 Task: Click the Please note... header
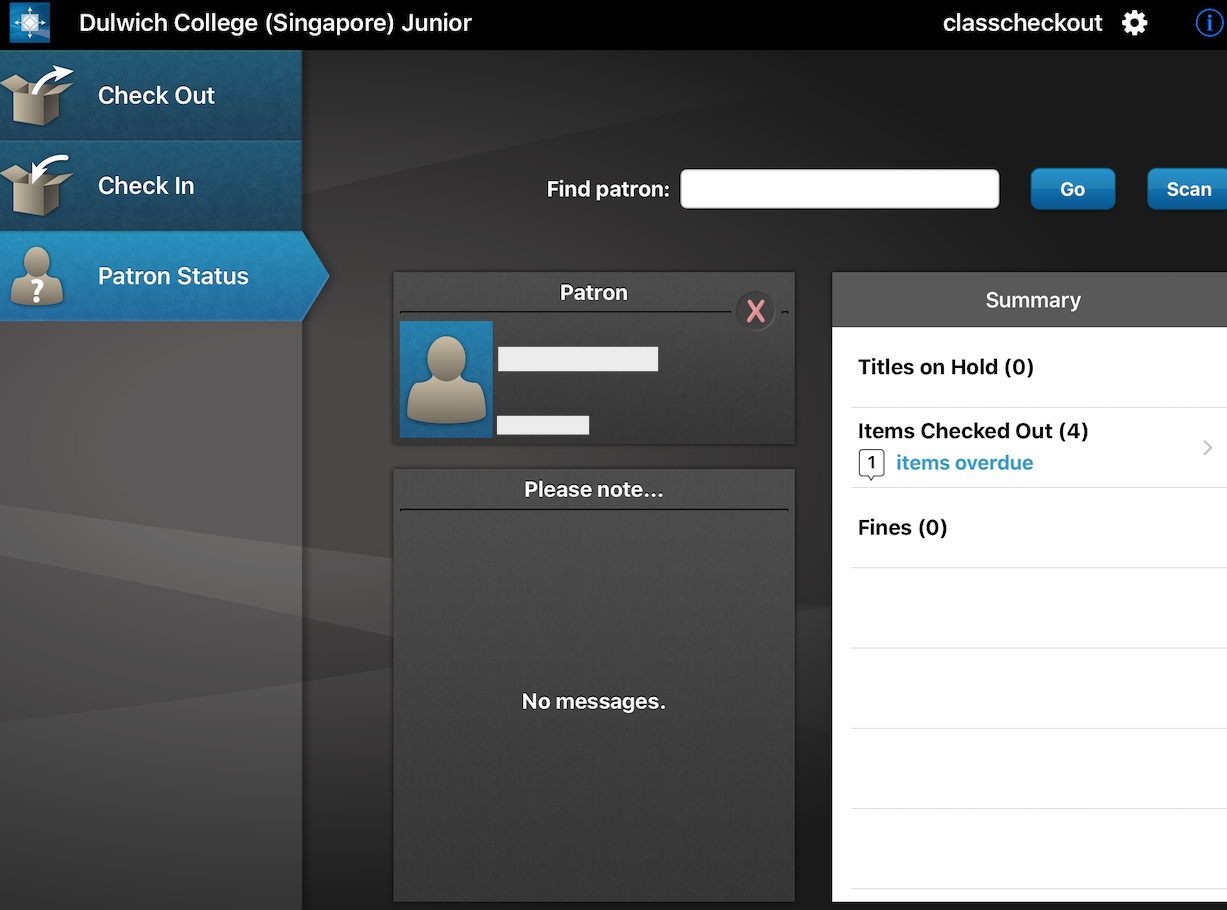(594, 490)
